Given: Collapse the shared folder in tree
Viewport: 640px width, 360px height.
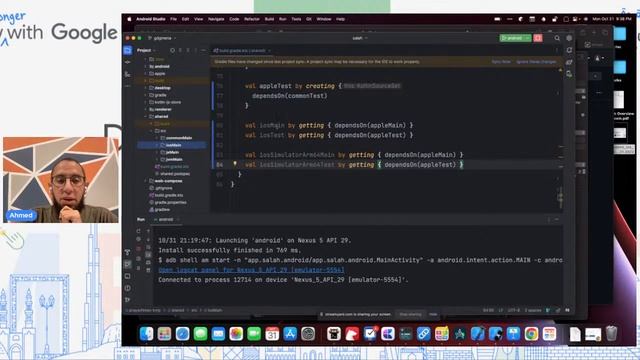Looking at the screenshot, I should (146, 116).
